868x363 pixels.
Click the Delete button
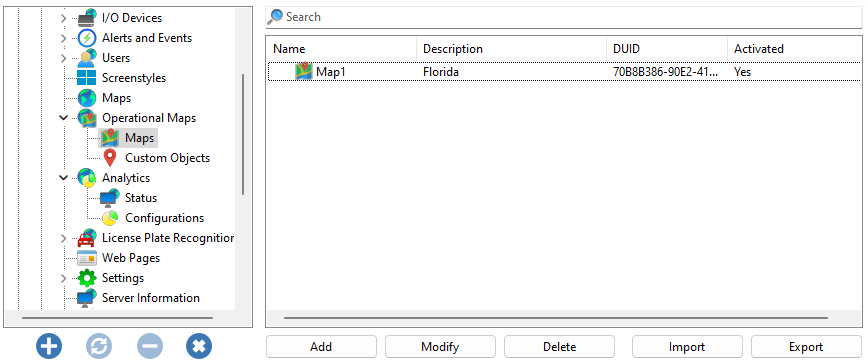click(559, 347)
